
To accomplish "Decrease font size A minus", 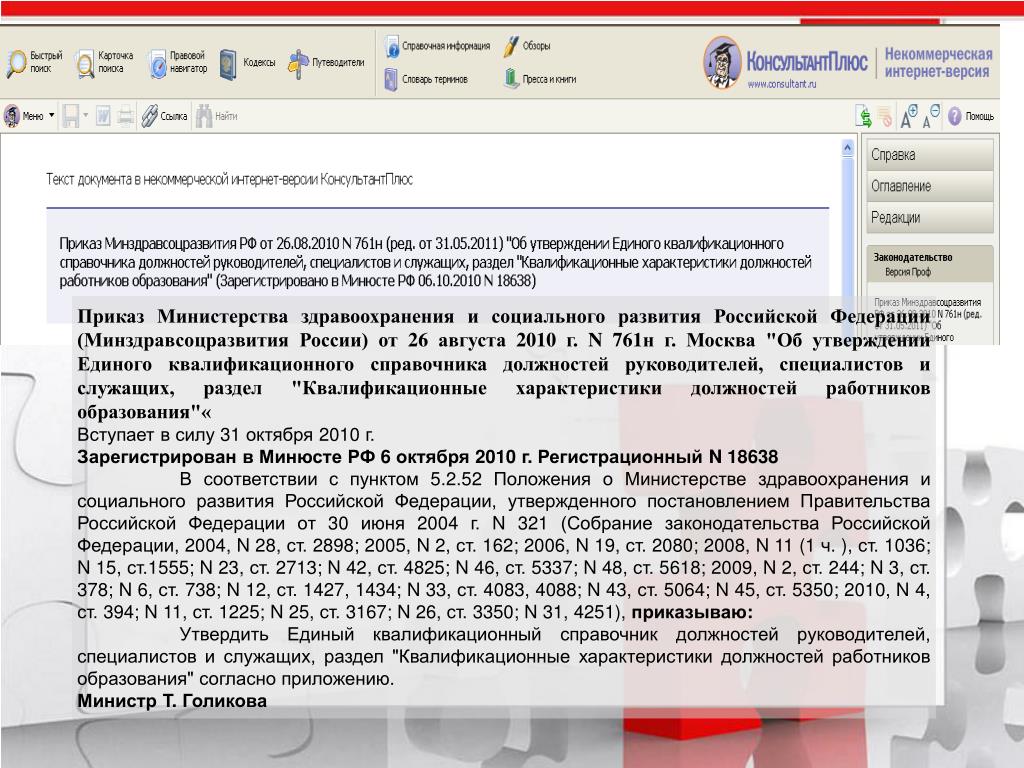I will click(x=931, y=116).
